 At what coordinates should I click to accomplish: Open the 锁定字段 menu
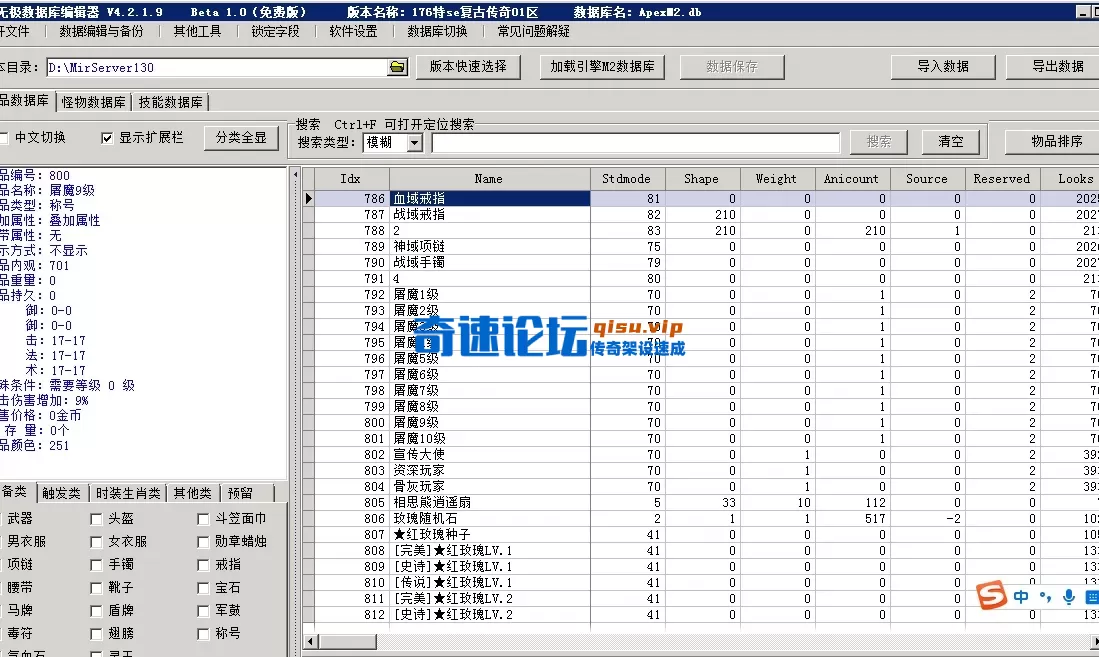coord(275,32)
